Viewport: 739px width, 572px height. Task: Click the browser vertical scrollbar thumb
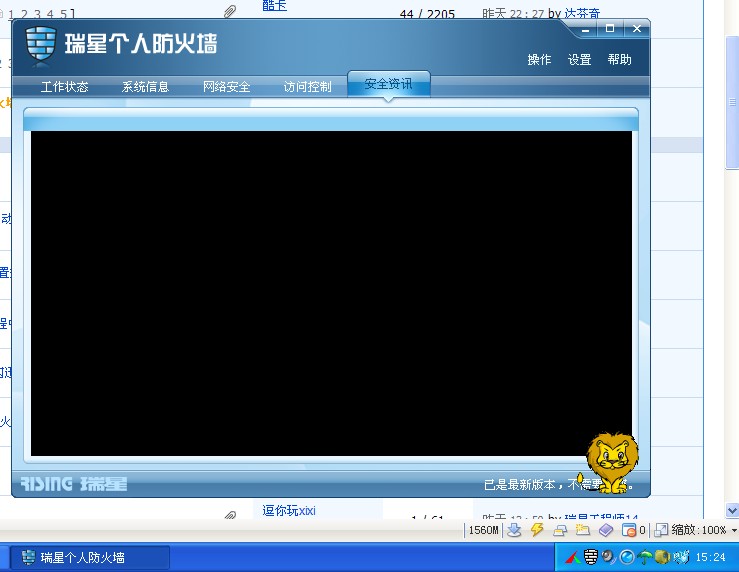732,101
